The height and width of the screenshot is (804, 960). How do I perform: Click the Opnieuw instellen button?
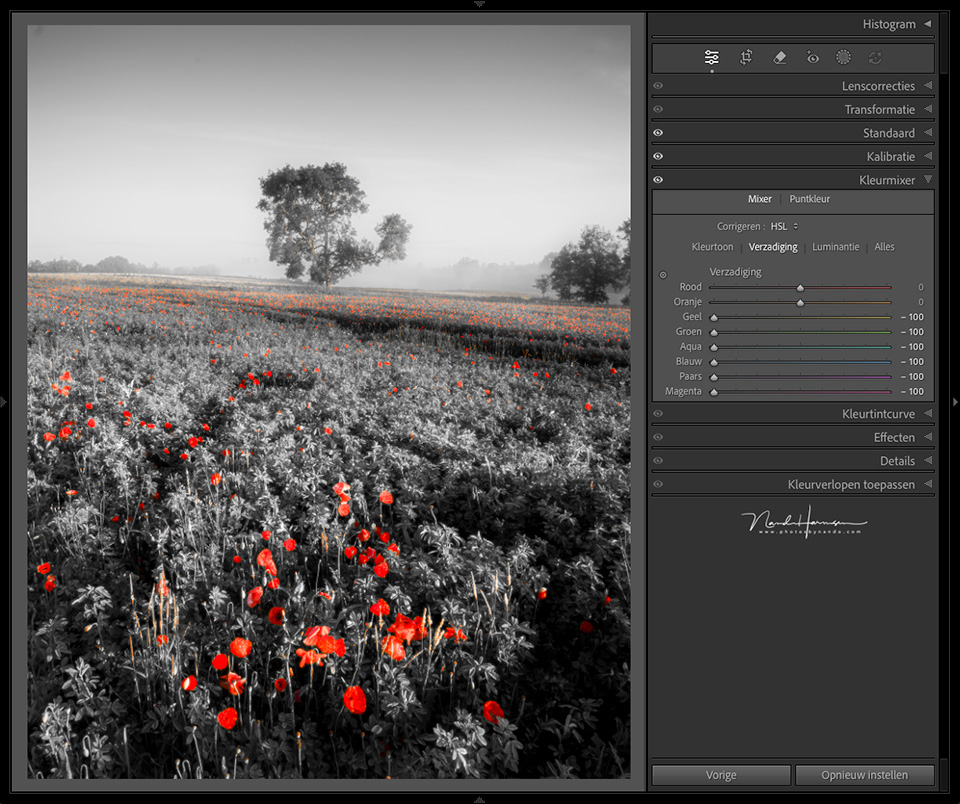point(864,775)
